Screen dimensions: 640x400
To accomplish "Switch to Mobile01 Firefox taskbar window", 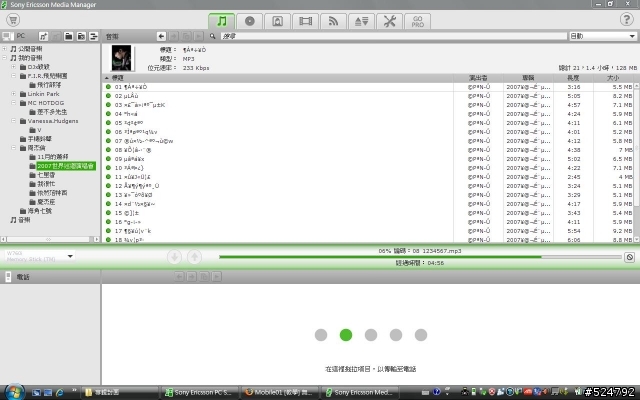I will point(279,392).
